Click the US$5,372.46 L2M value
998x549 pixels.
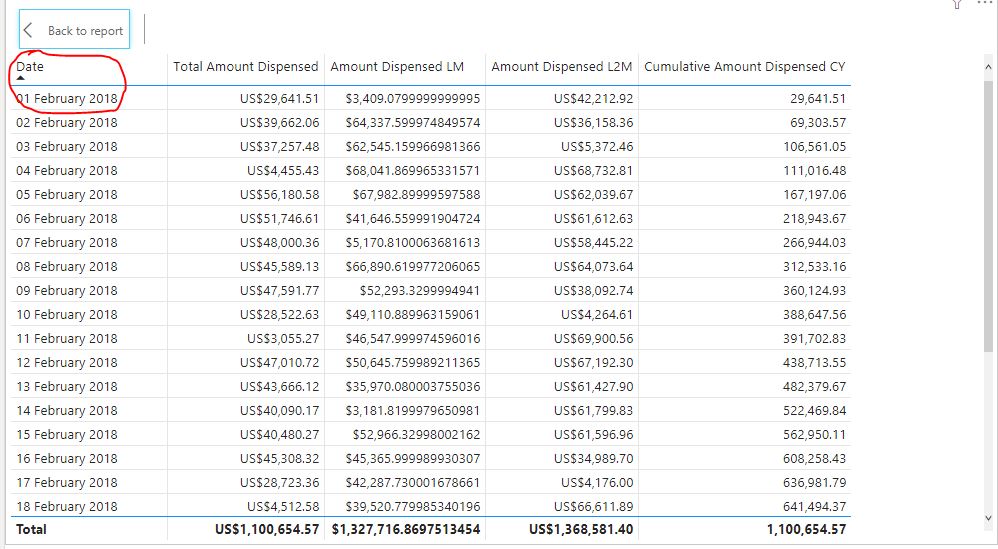597,146
